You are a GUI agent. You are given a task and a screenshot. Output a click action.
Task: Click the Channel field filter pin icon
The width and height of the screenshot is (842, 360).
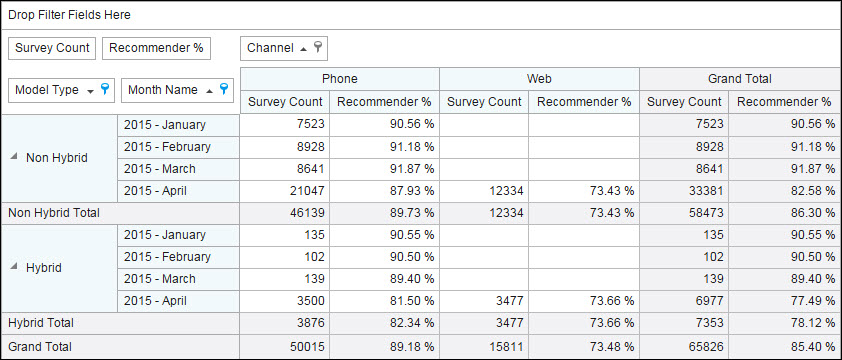pos(318,47)
